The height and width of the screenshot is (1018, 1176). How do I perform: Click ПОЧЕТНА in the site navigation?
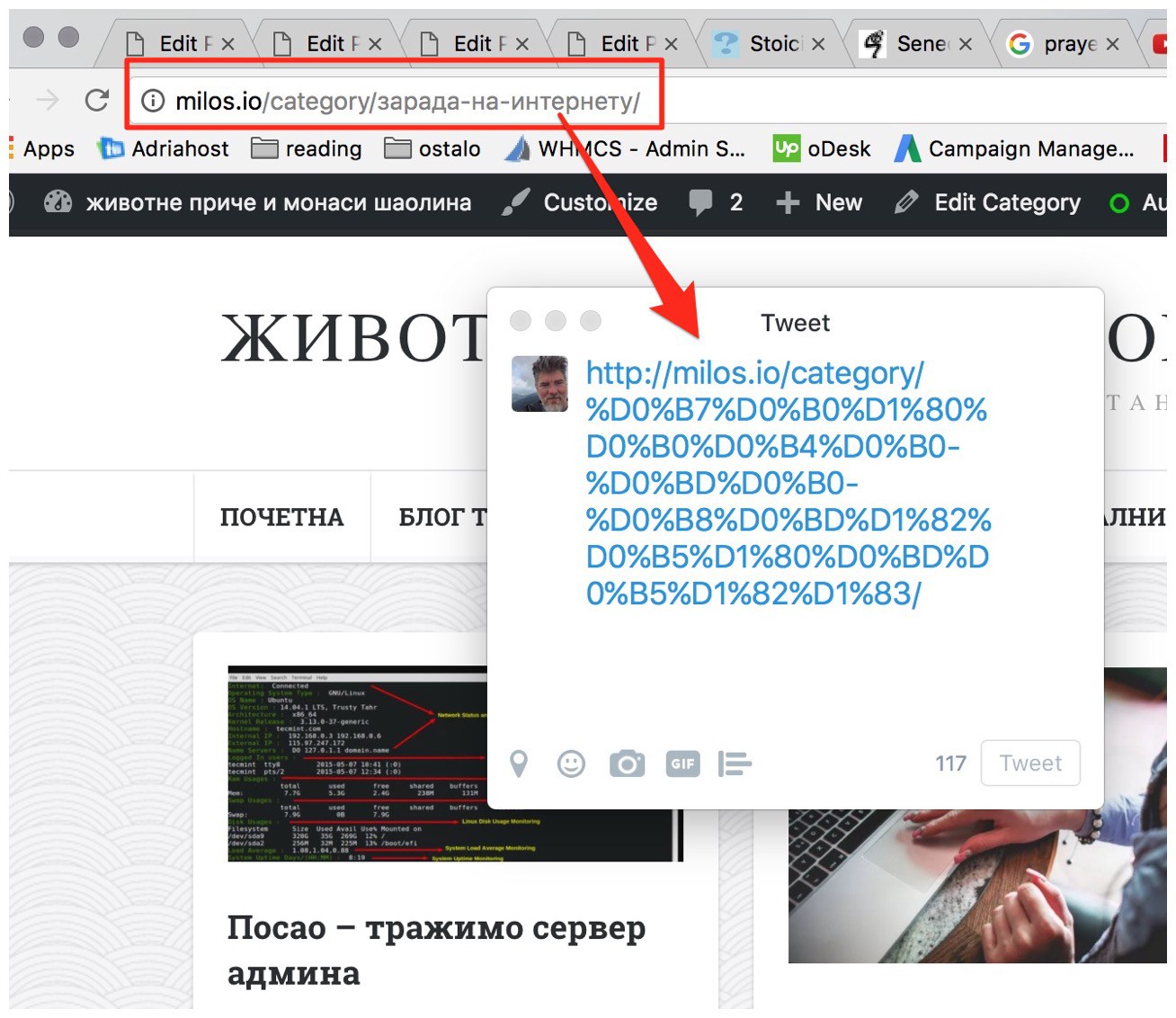point(281,517)
